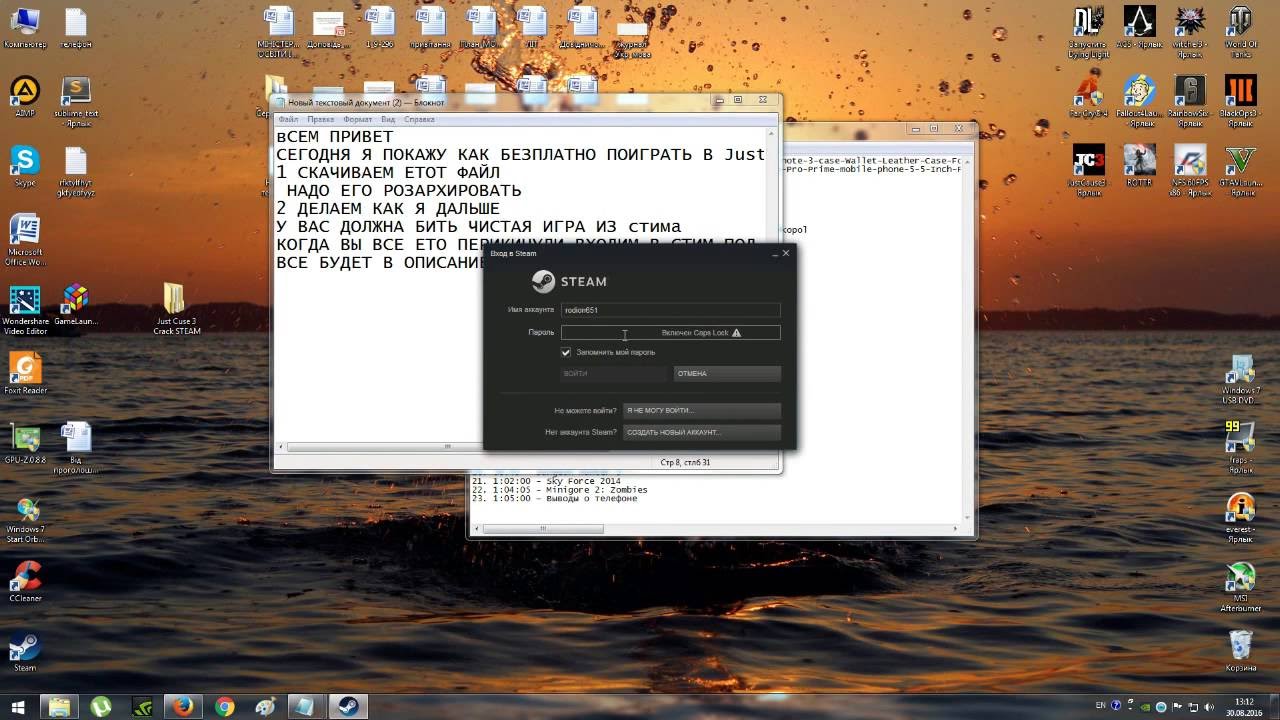This screenshot has width=1280, height=720.
Task: Click 'СОЗДАТЬ НОВЫЙ АККАУНТ...' button
Action: click(702, 432)
